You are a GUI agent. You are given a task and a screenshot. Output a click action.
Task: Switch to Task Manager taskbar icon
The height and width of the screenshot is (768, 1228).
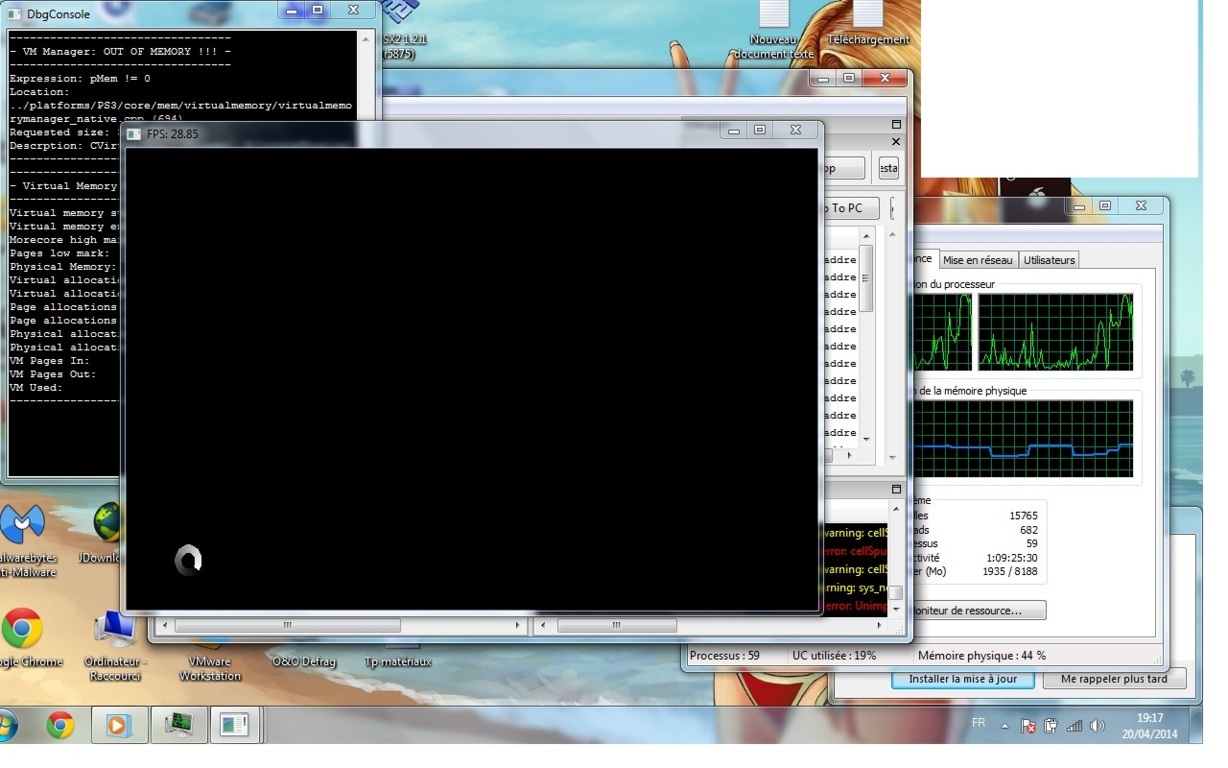point(179,725)
